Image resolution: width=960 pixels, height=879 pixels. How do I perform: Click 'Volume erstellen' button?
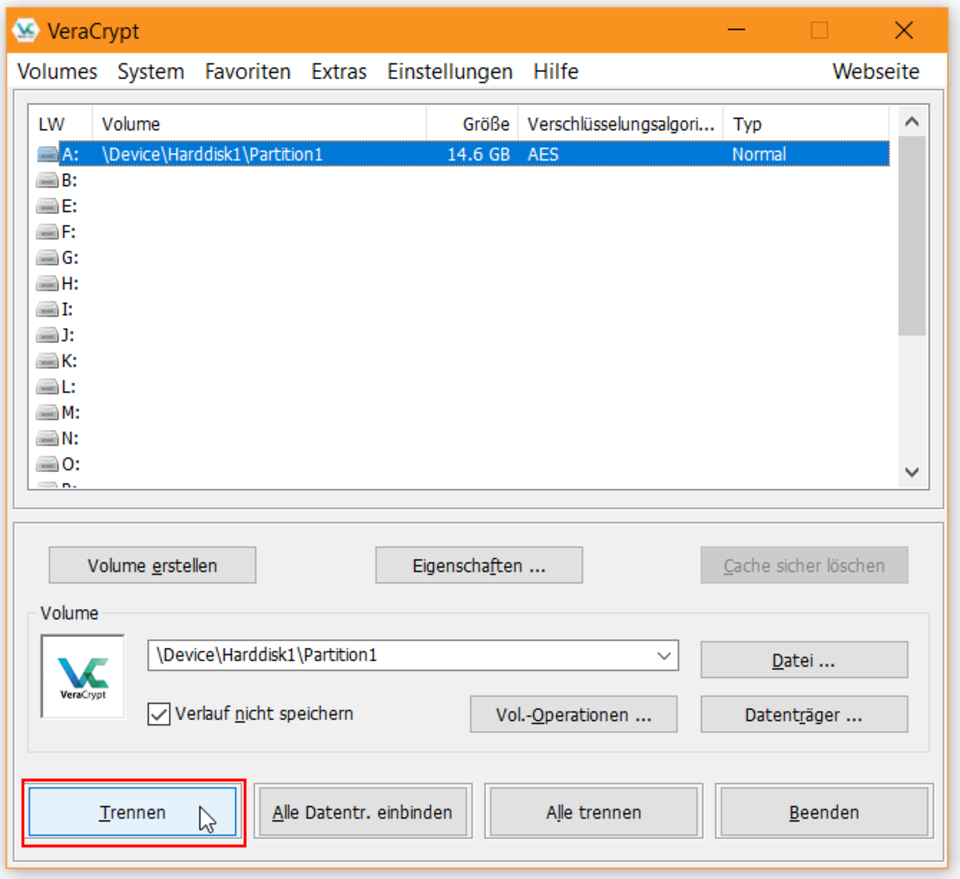click(x=152, y=565)
